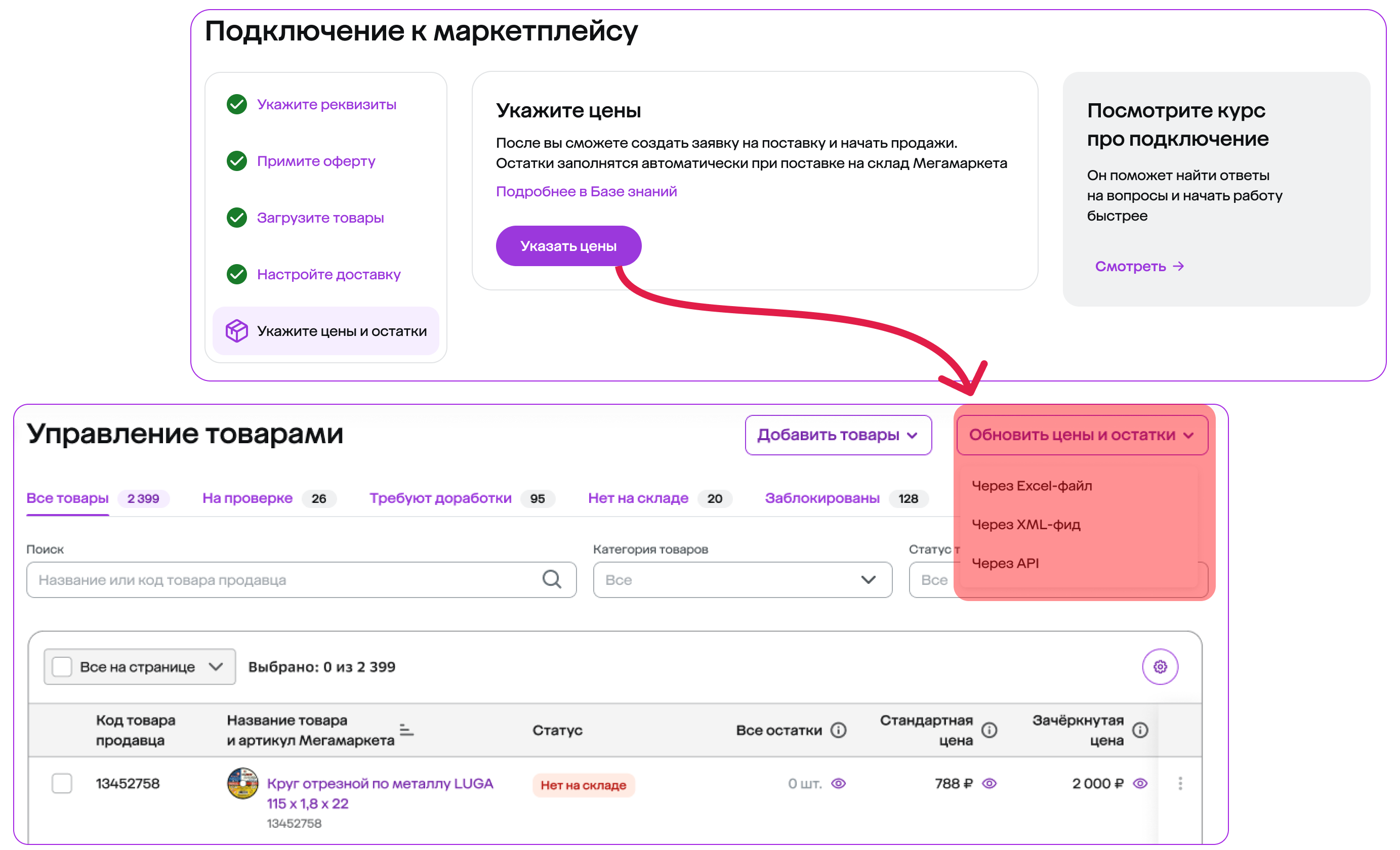Switch to the Требуют доработки tab
Viewport: 1400px width, 850px height.
click(440, 498)
